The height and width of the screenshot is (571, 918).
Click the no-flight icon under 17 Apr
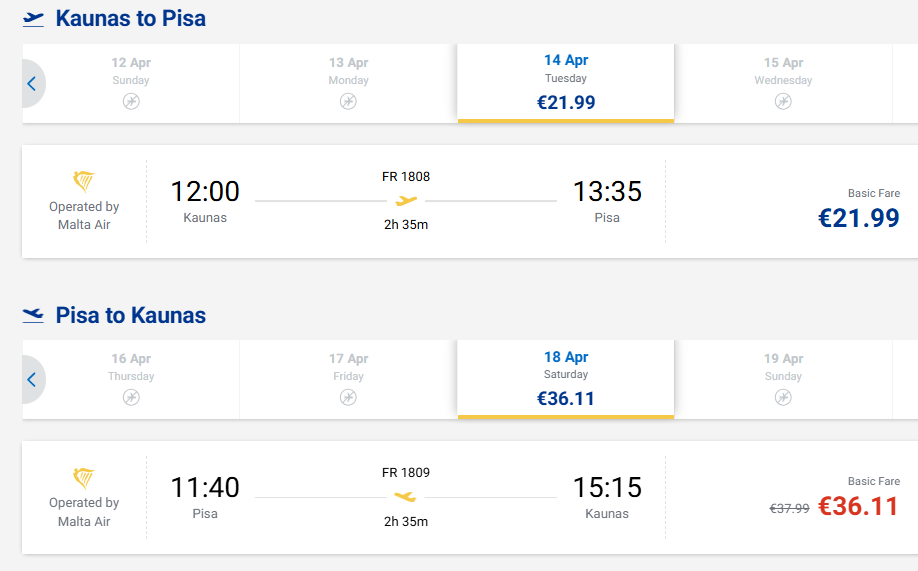pyautogui.click(x=348, y=397)
